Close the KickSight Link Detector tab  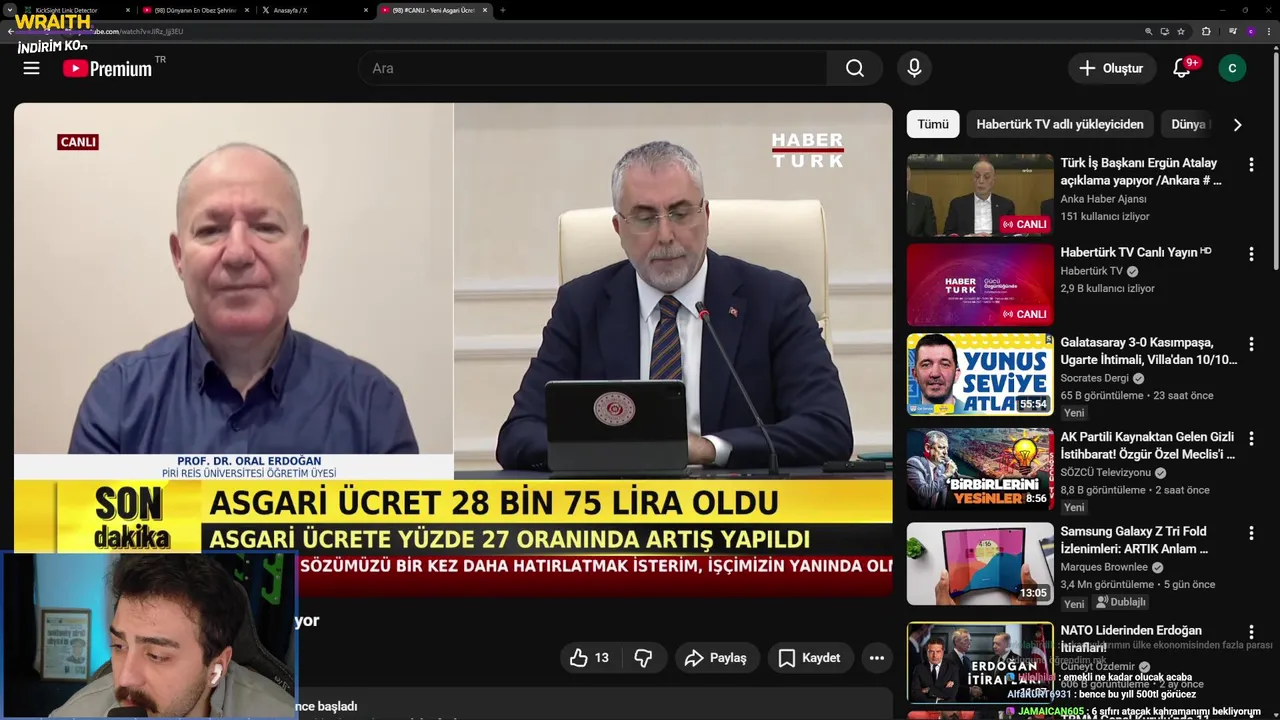click(128, 10)
